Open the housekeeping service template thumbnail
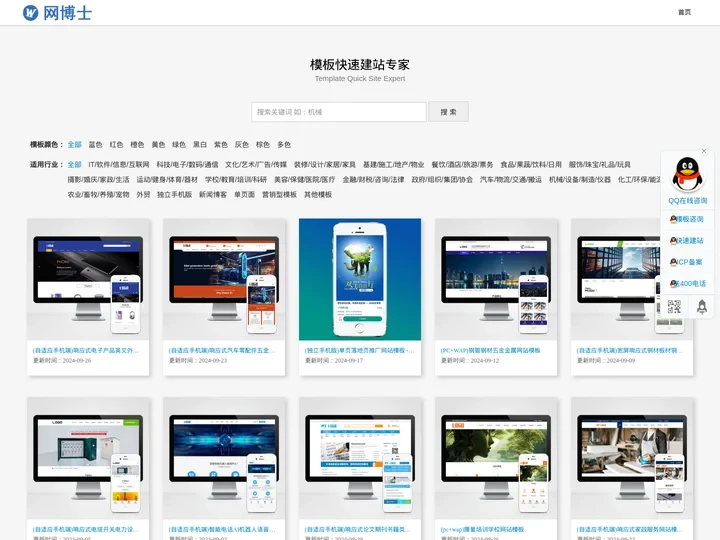Viewport: 720px width, 540px height. tap(632, 458)
